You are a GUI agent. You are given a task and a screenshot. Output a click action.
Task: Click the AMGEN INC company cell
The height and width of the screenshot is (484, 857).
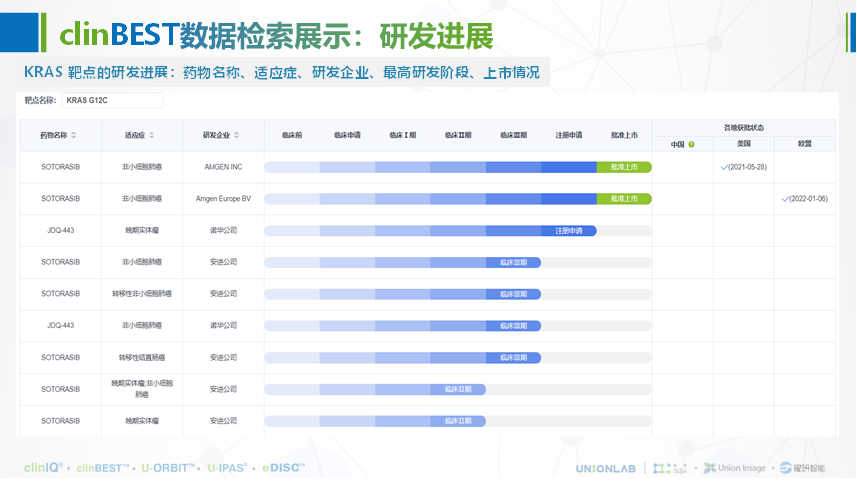tap(223, 167)
